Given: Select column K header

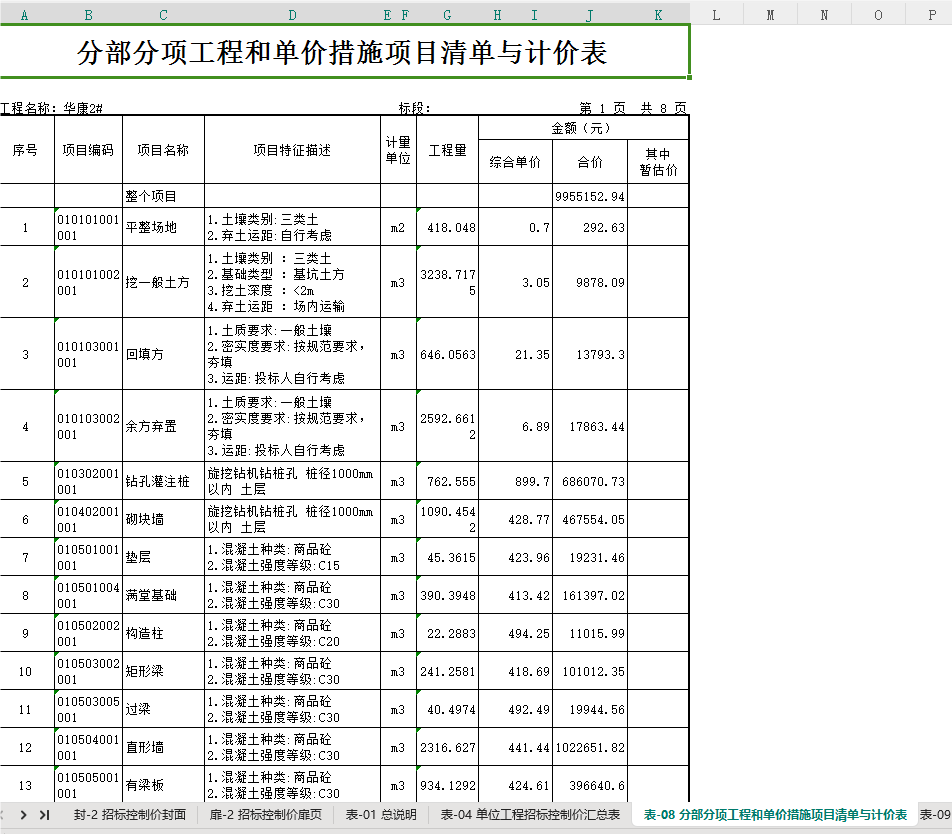Looking at the screenshot, I should pos(658,15).
